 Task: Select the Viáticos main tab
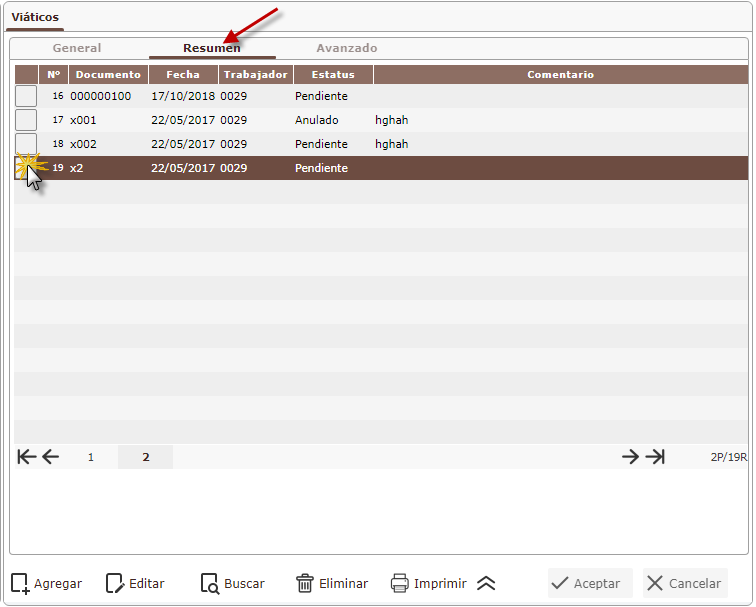[x=35, y=17]
